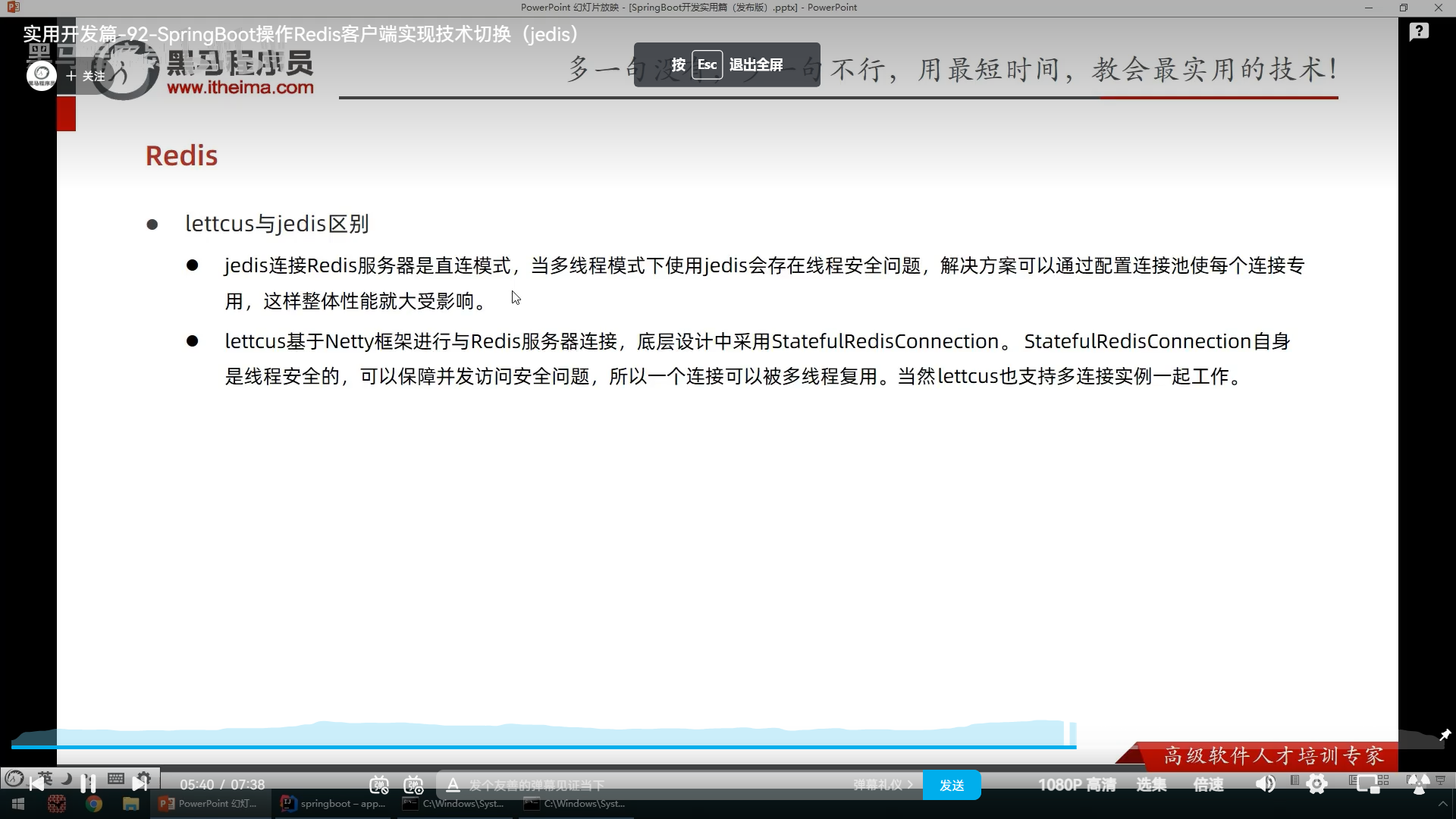Open the 倍速 playback speed menu
The width and height of the screenshot is (1456, 819).
[1208, 785]
